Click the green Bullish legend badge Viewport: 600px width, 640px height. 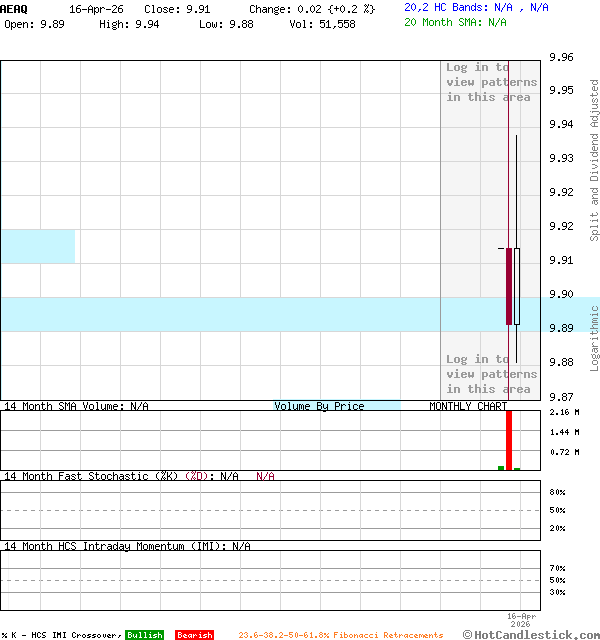point(144,635)
